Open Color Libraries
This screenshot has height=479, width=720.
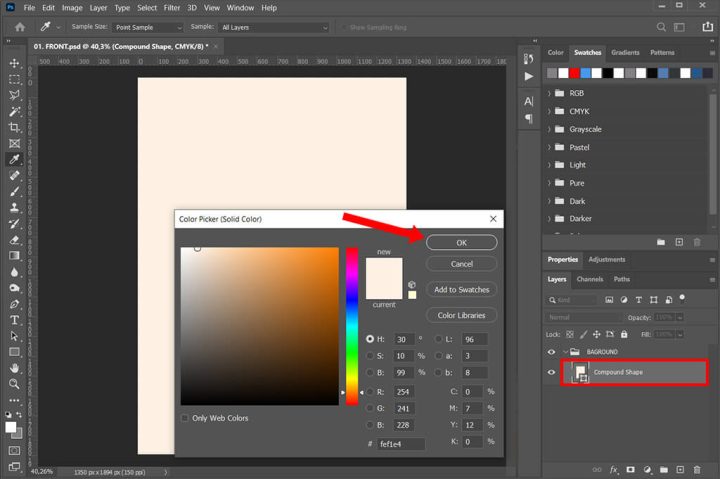(461, 316)
